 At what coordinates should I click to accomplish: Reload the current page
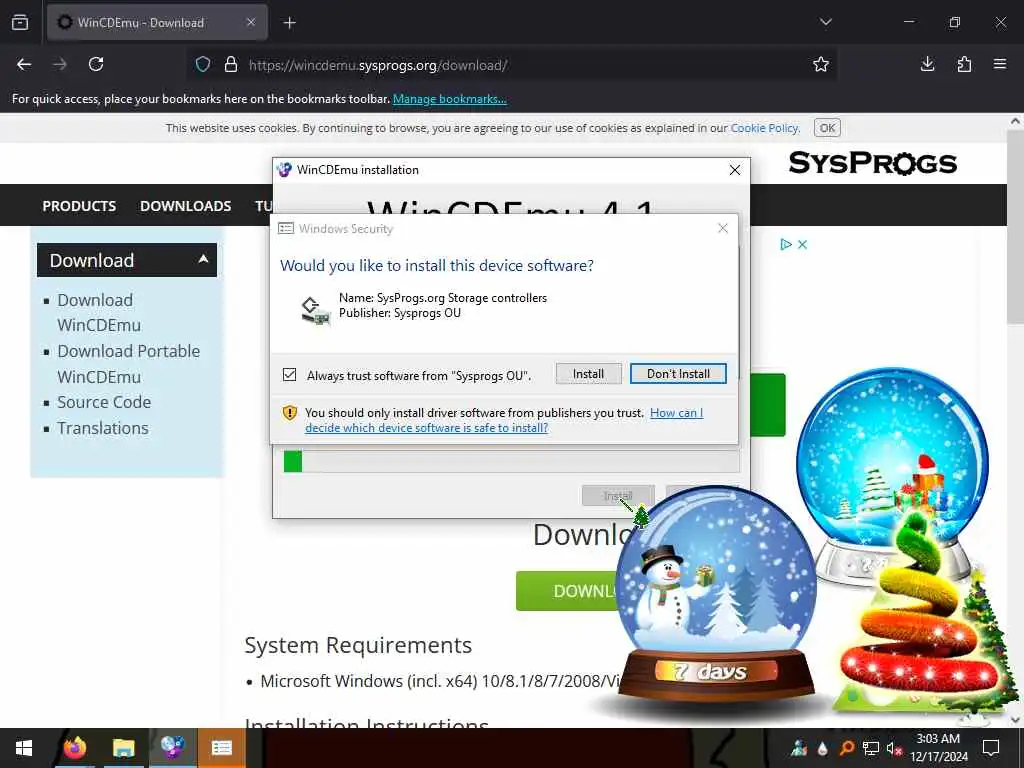tap(96, 64)
